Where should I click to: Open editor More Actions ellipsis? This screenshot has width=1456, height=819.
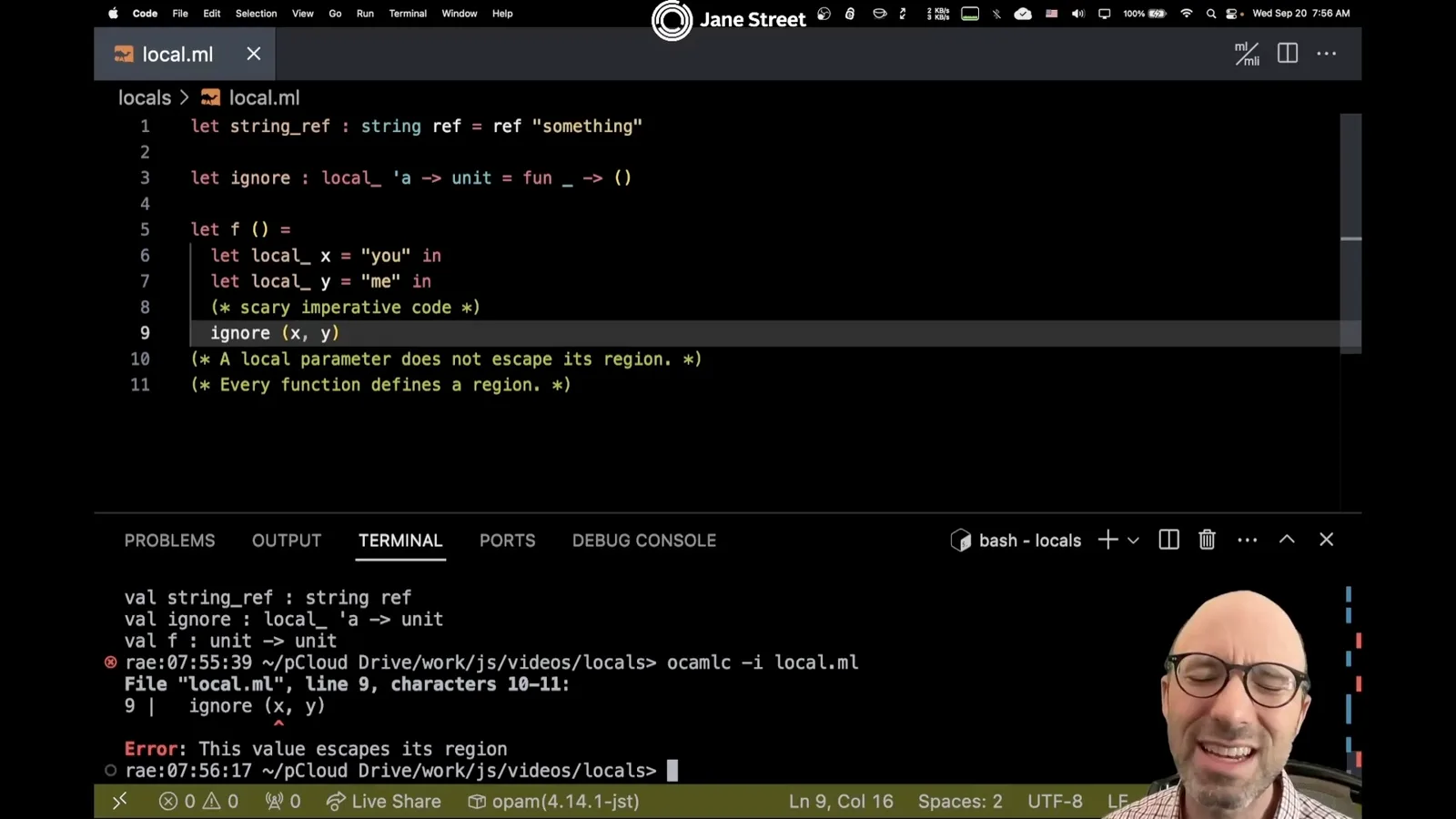(1327, 54)
